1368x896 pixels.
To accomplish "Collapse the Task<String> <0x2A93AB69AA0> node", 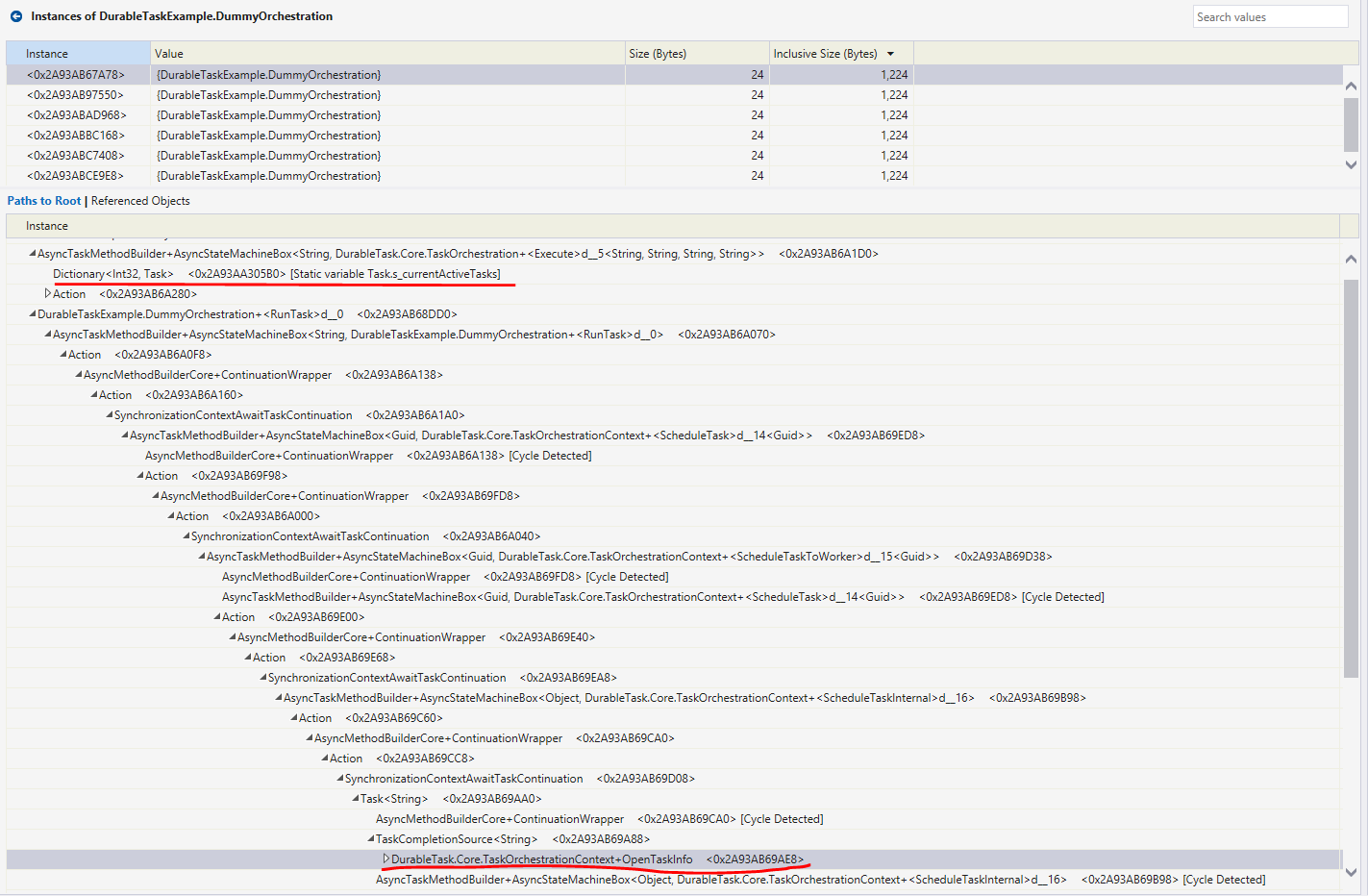I will [x=355, y=798].
